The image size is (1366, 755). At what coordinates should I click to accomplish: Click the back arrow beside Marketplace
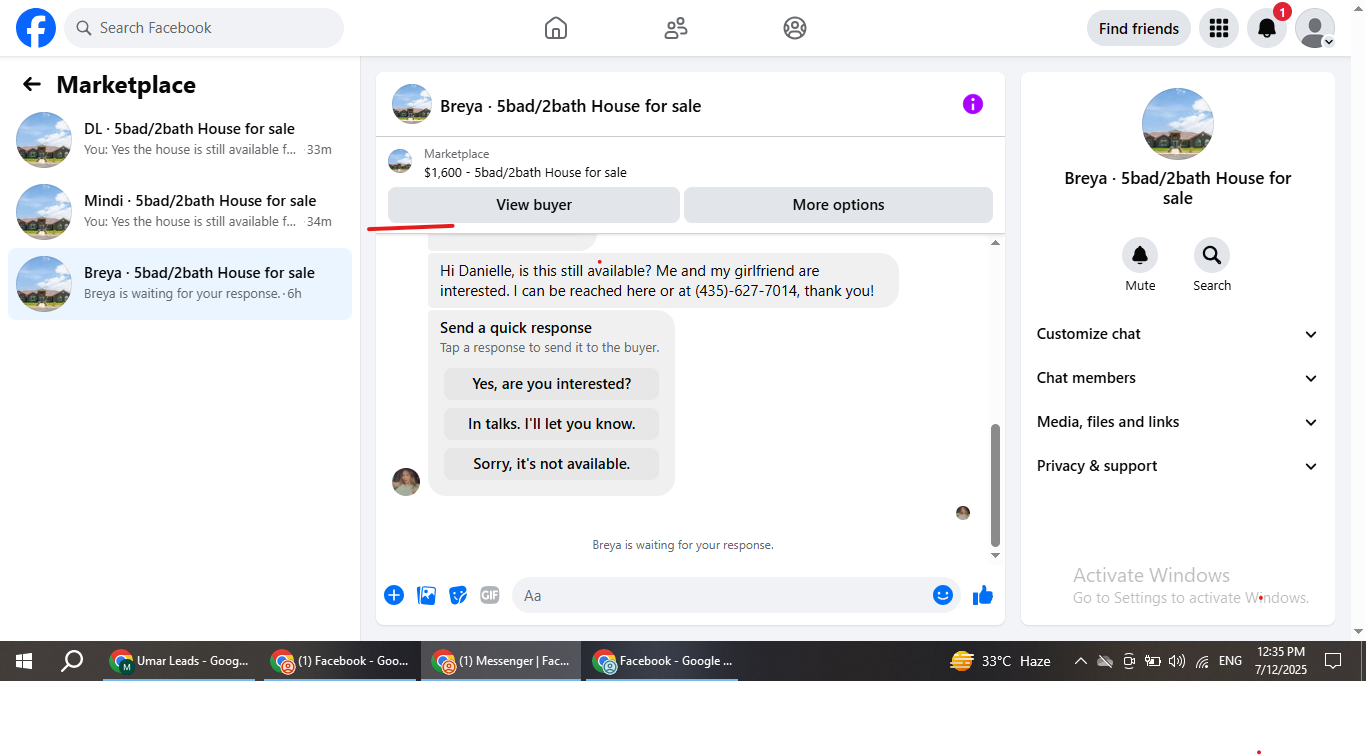pos(32,85)
